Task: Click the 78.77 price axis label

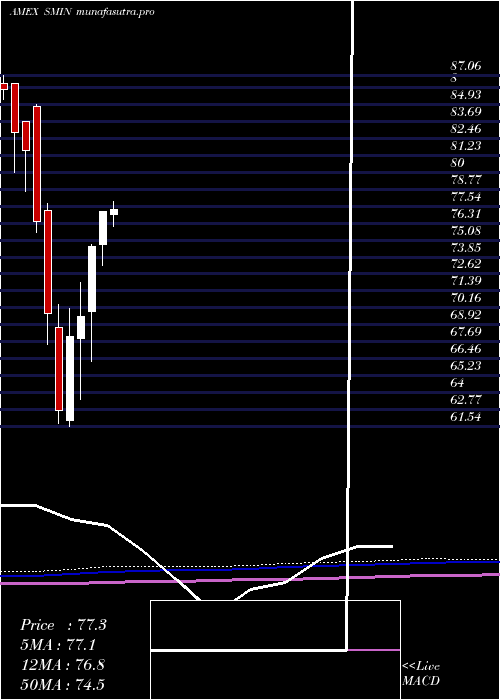Action: tap(466, 179)
